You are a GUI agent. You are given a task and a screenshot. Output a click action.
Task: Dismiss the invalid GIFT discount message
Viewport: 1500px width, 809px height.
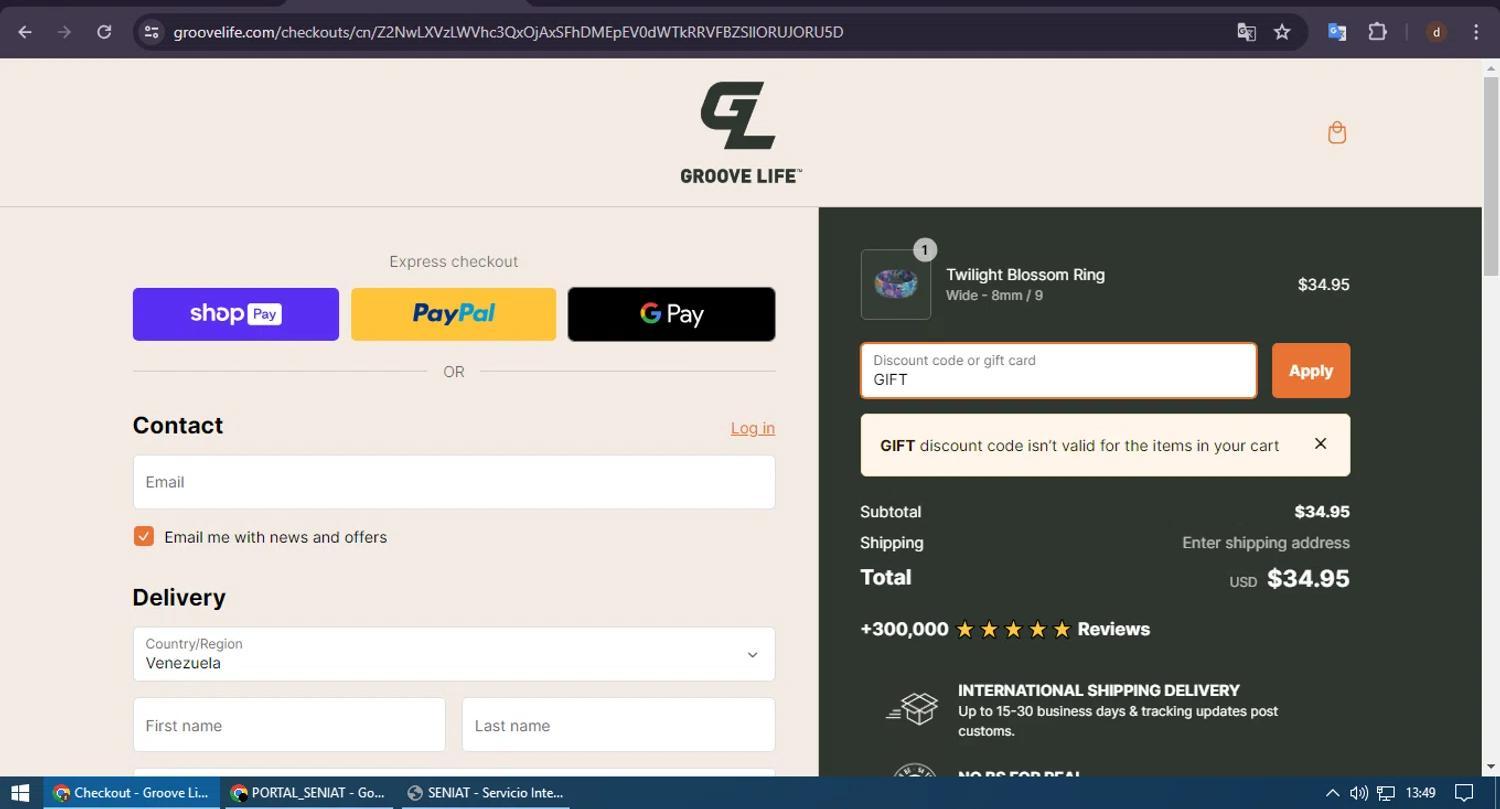[1320, 444]
